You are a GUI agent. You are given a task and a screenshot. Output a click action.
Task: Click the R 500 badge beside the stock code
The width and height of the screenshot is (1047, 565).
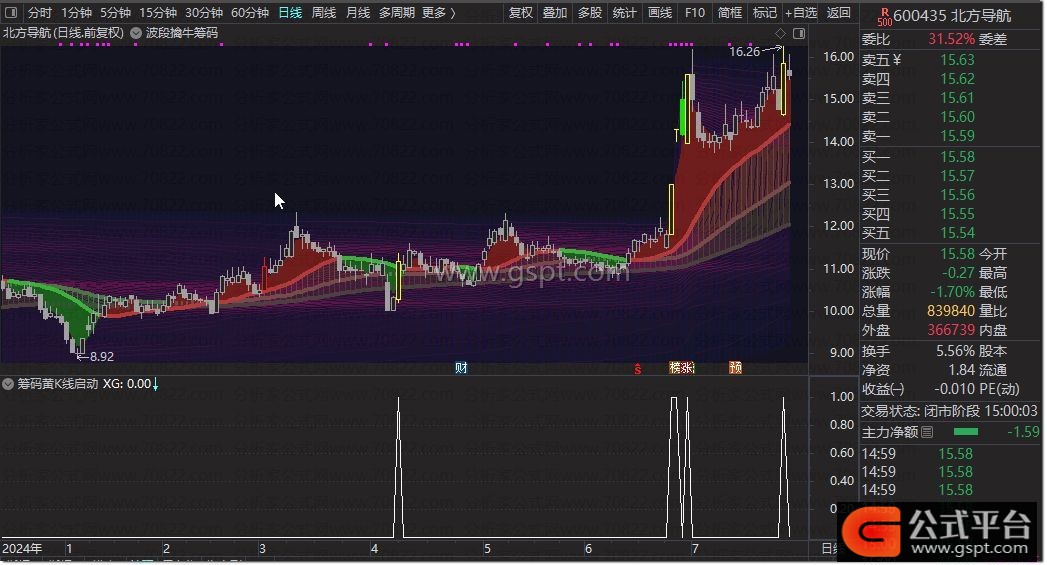pyautogui.click(x=885, y=17)
